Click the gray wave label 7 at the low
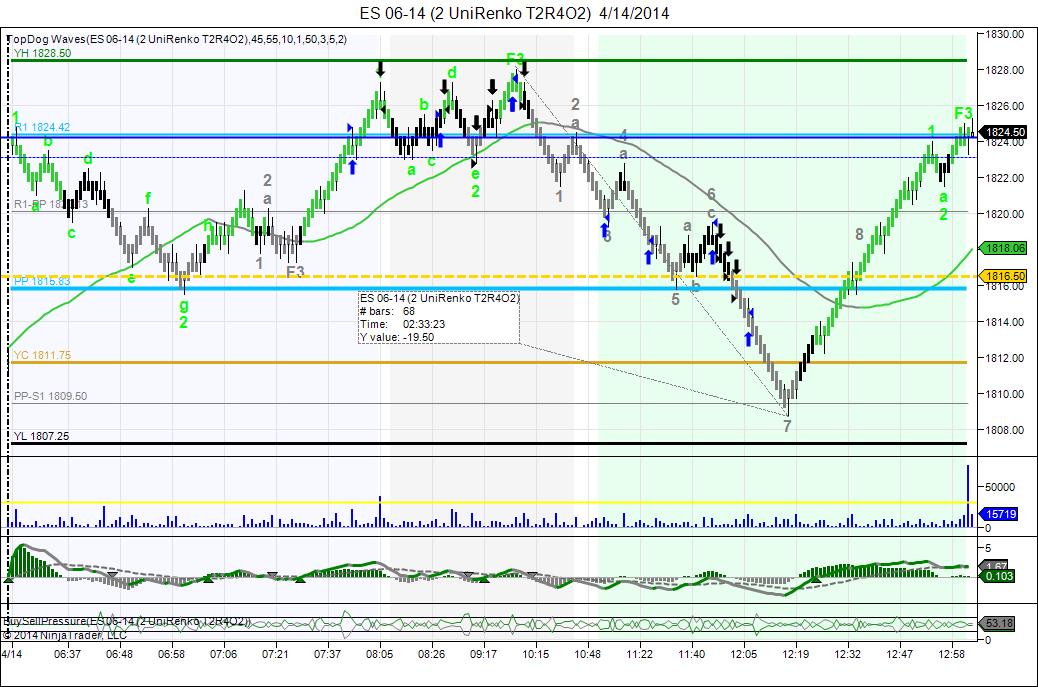Image resolution: width=1038 pixels, height=687 pixels. click(787, 426)
